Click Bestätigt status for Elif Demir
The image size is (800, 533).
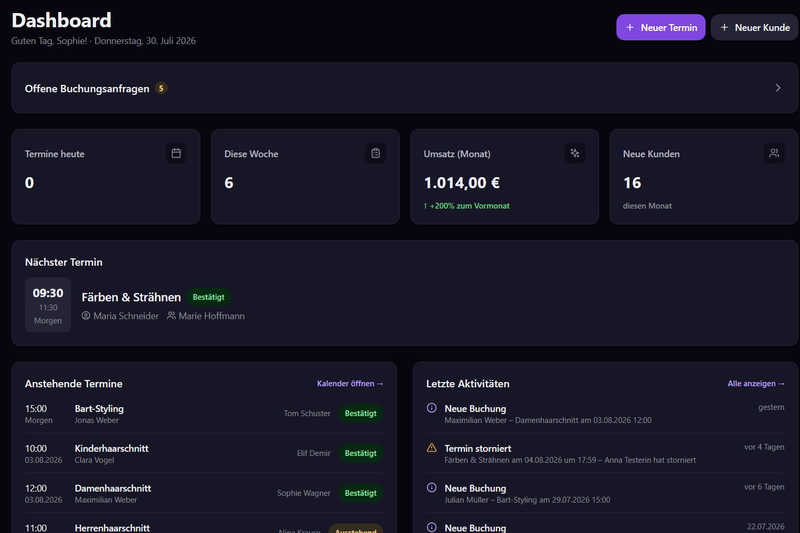[x=361, y=453]
